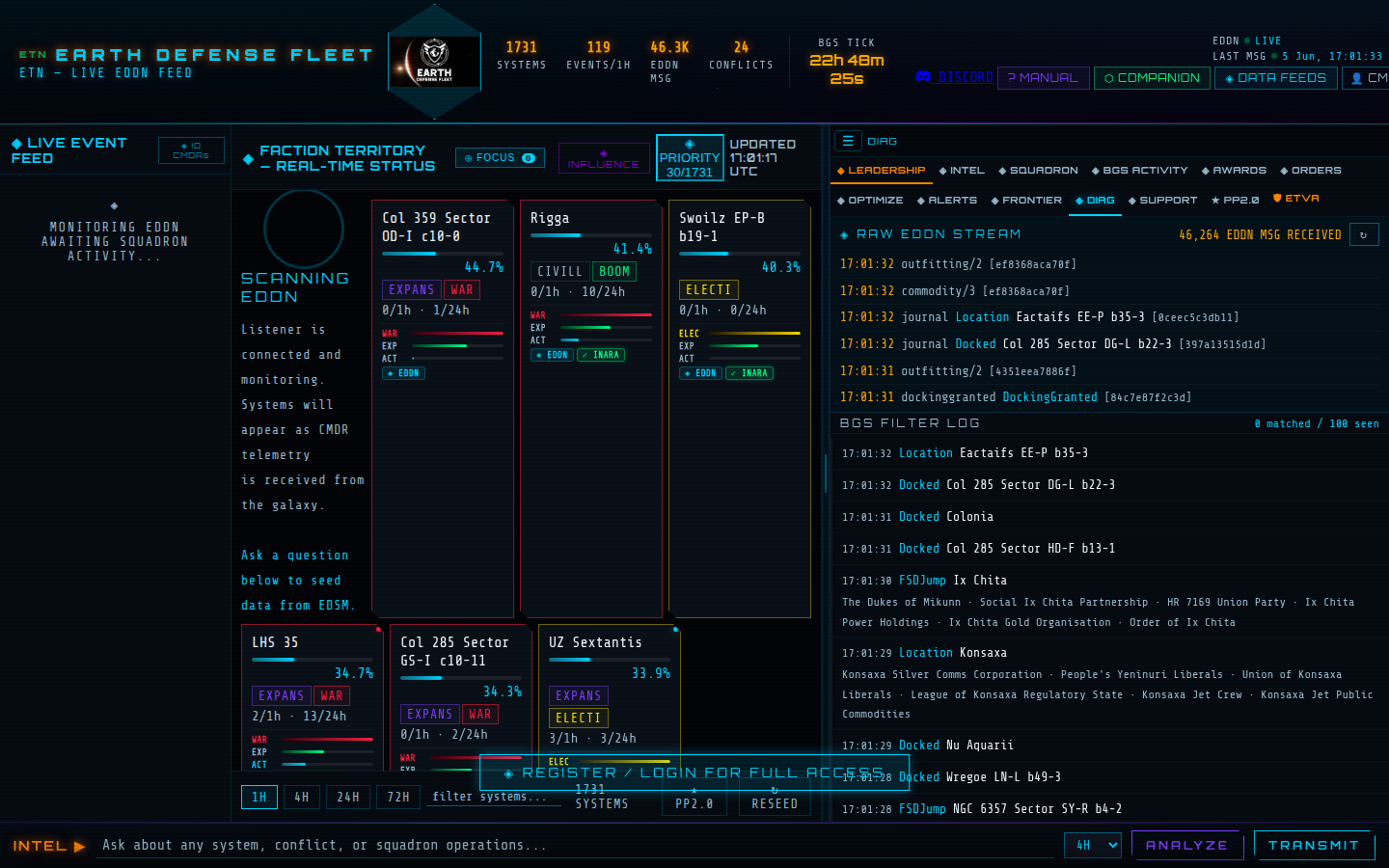Click the EXPANS tag on LHS 35 card
The width and height of the screenshot is (1389, 868).
click(282, 696)
